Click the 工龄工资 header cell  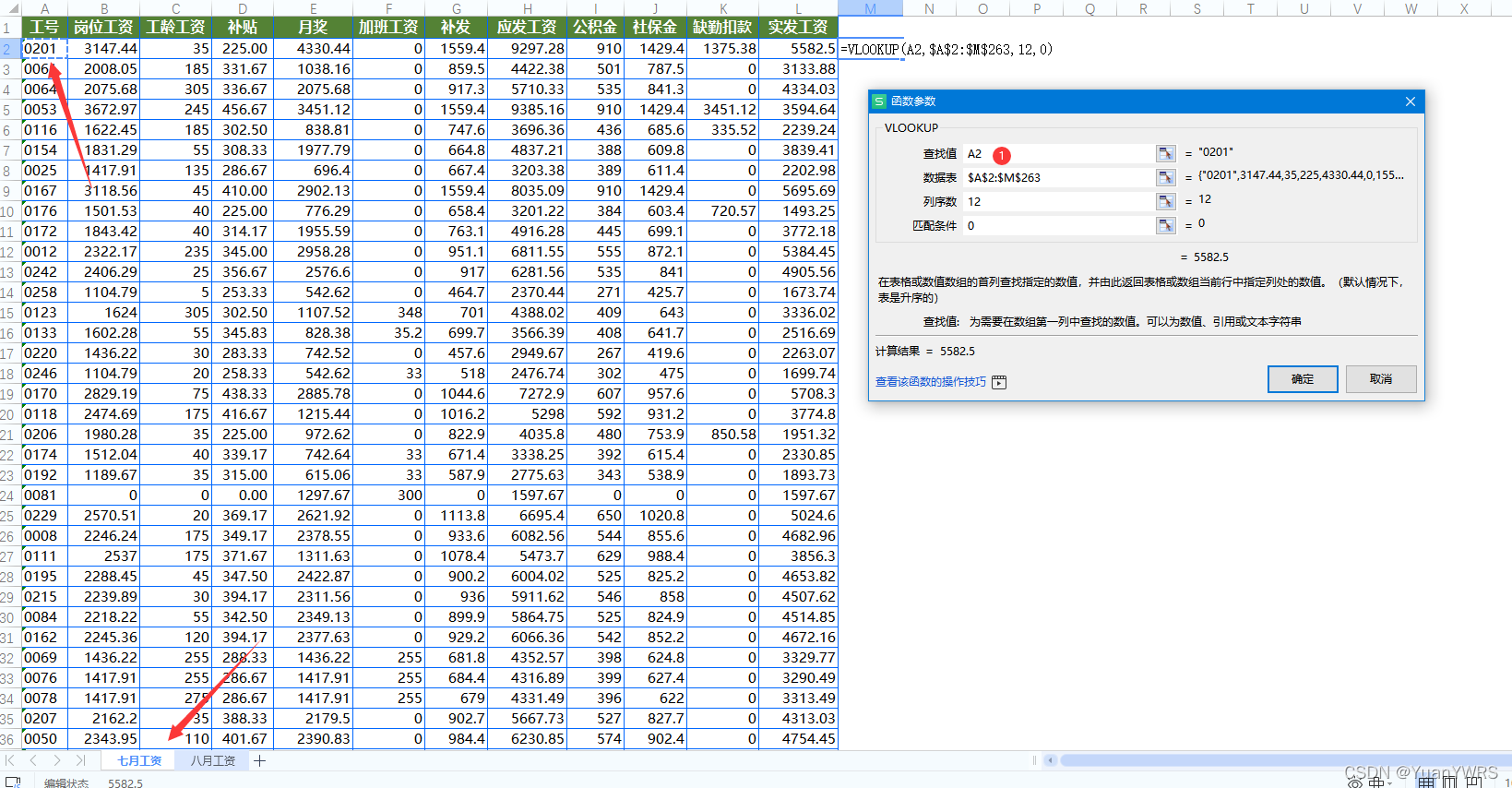[175, 28]
